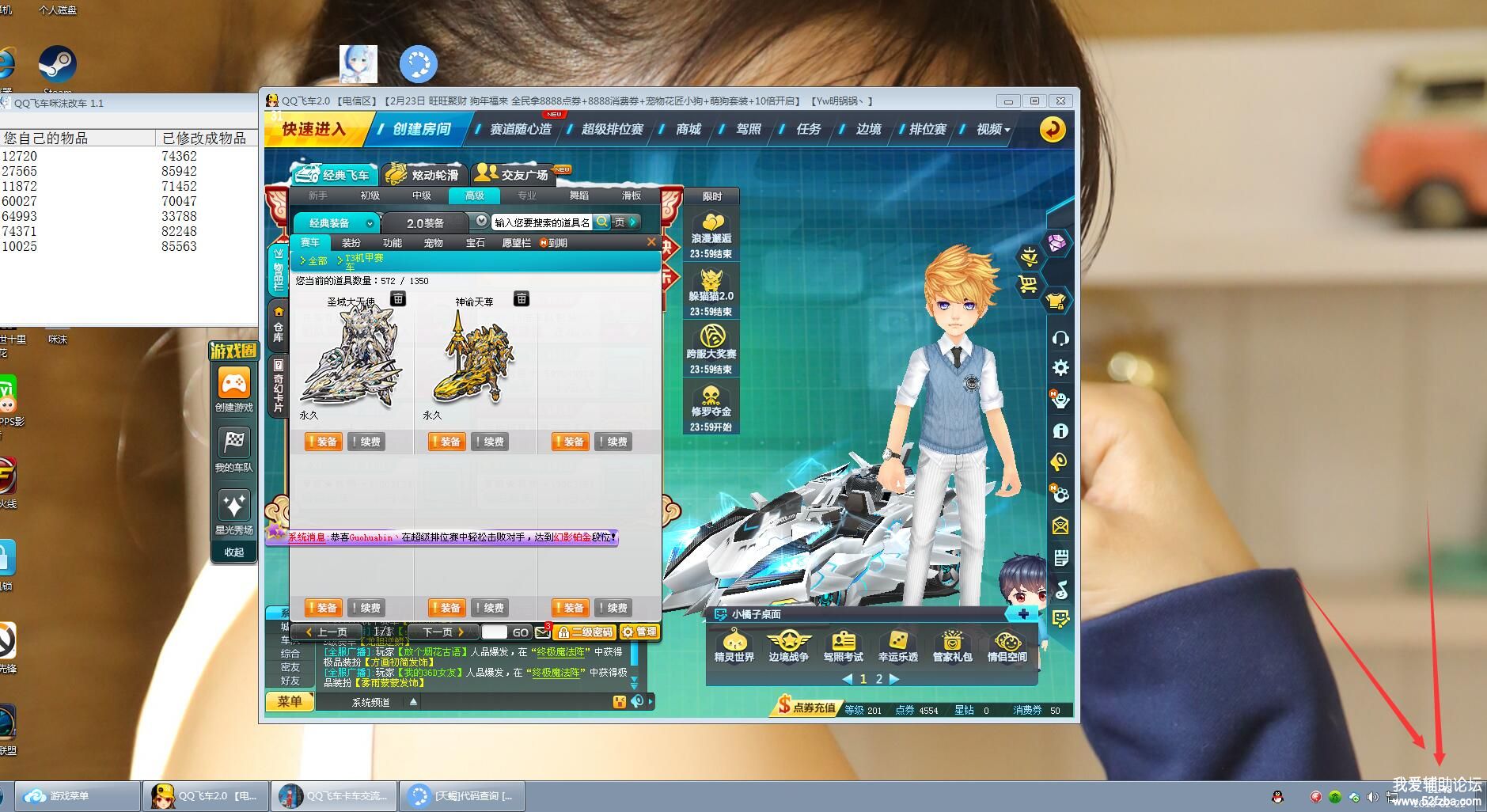The height and width of the screenshot is (812, 1487).
Task: Close the inventory panel with orange X
Action: point(651,242)
